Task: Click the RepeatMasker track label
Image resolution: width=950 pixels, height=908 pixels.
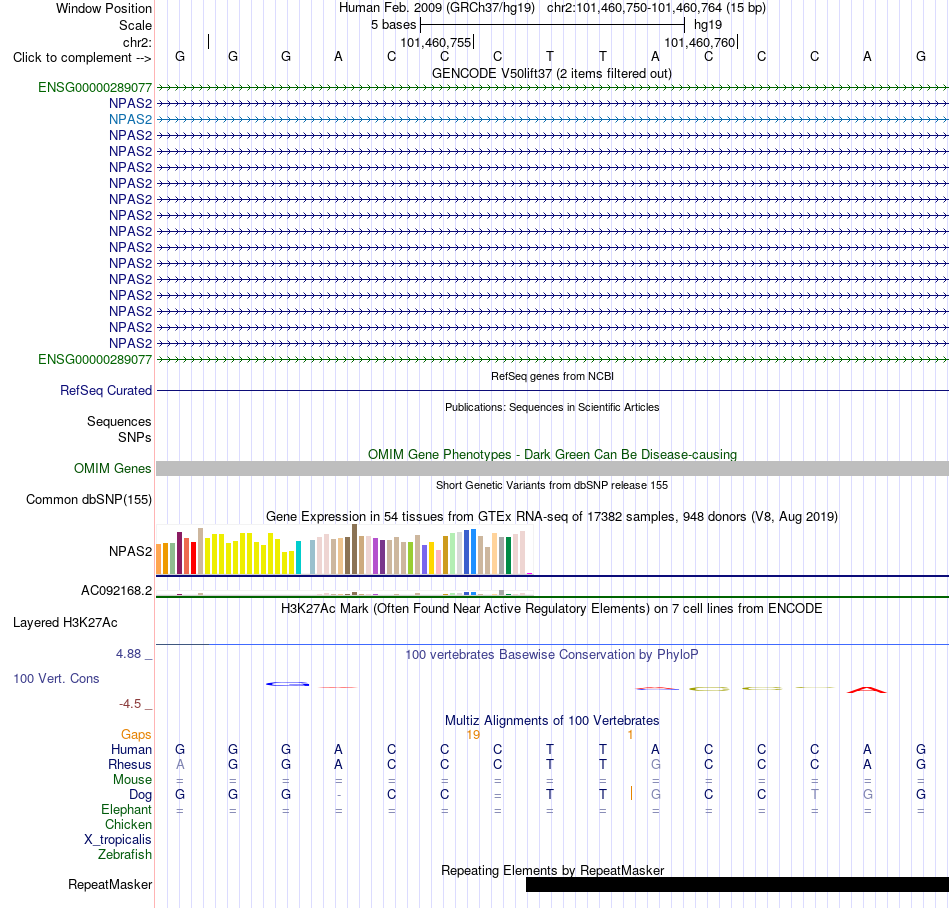Action: pyautogui.click(x=110, y=885)
